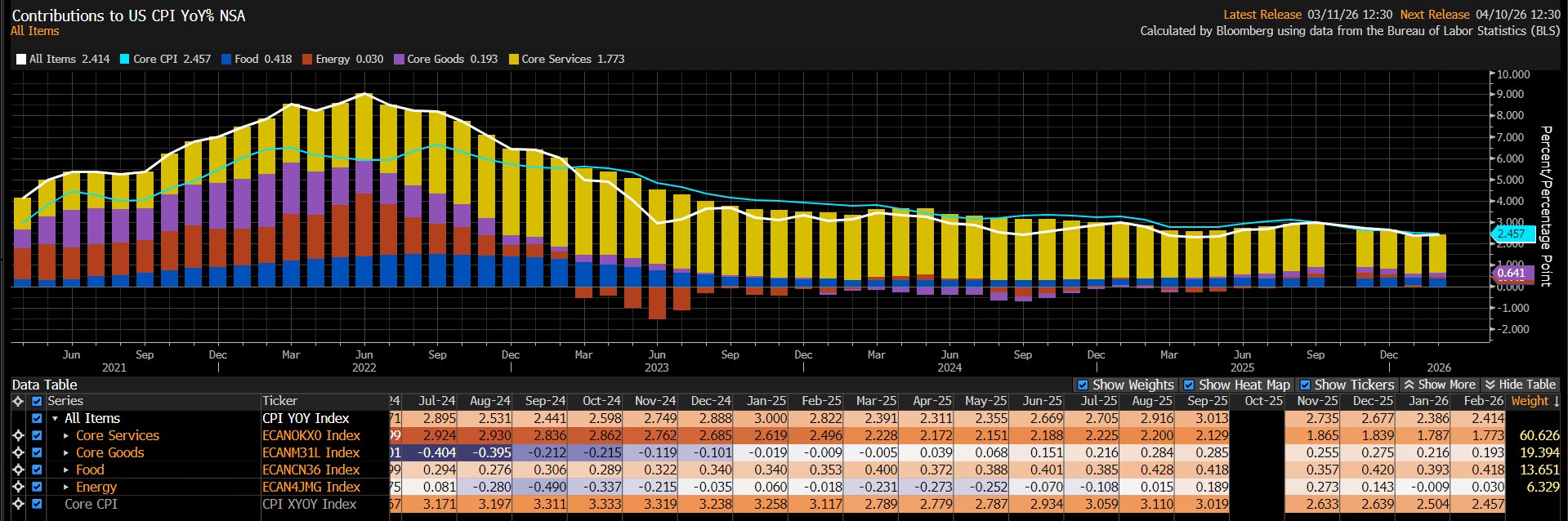This screenshot has width=1568, height=521.
Task: Open the ECANCN36 Index ticker link
Action: 310,470
